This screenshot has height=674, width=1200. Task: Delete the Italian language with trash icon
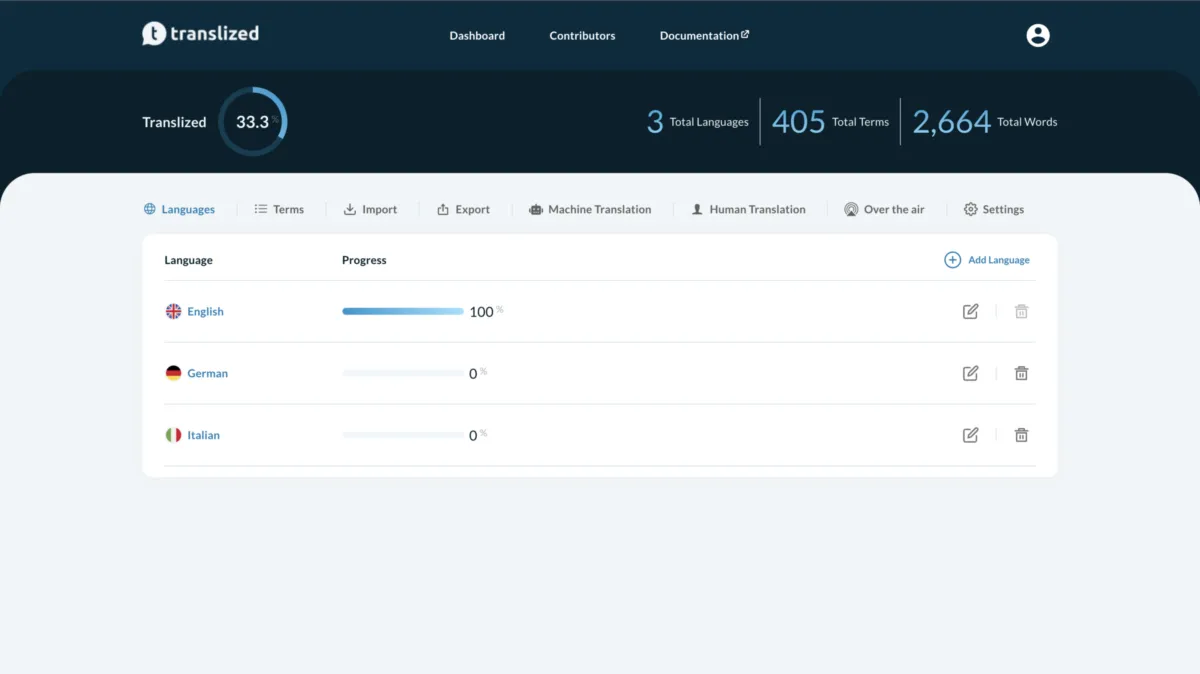[x=1021, y=435]
